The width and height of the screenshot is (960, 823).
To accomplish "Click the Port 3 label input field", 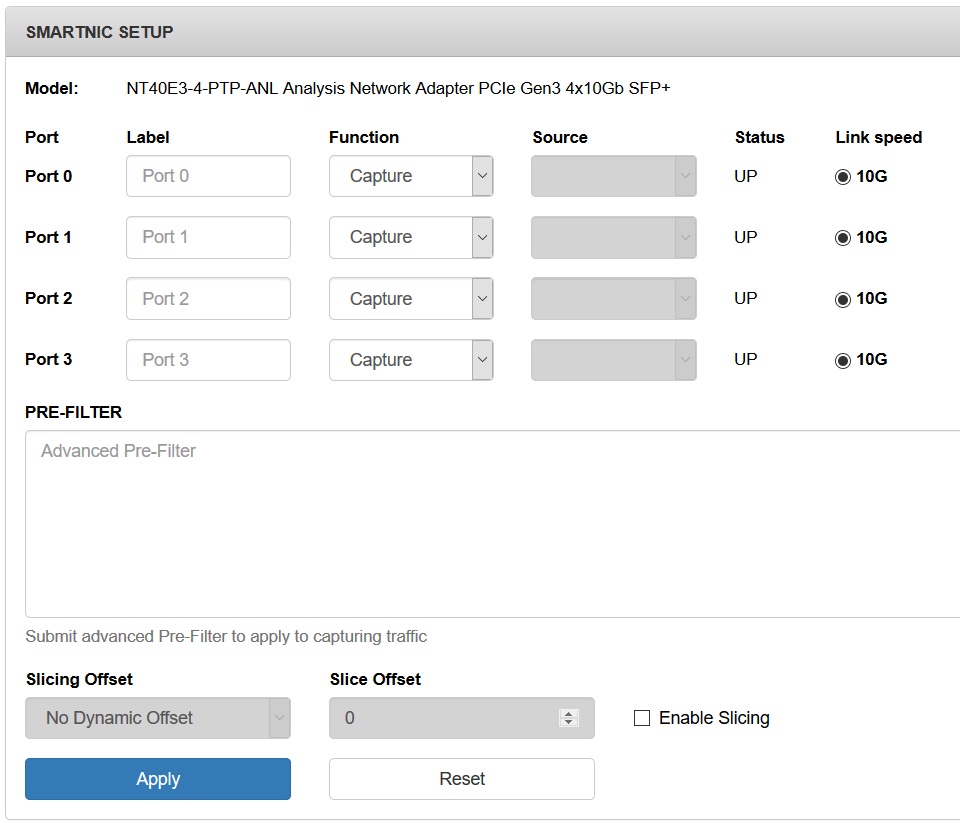I will pos(208,359).
